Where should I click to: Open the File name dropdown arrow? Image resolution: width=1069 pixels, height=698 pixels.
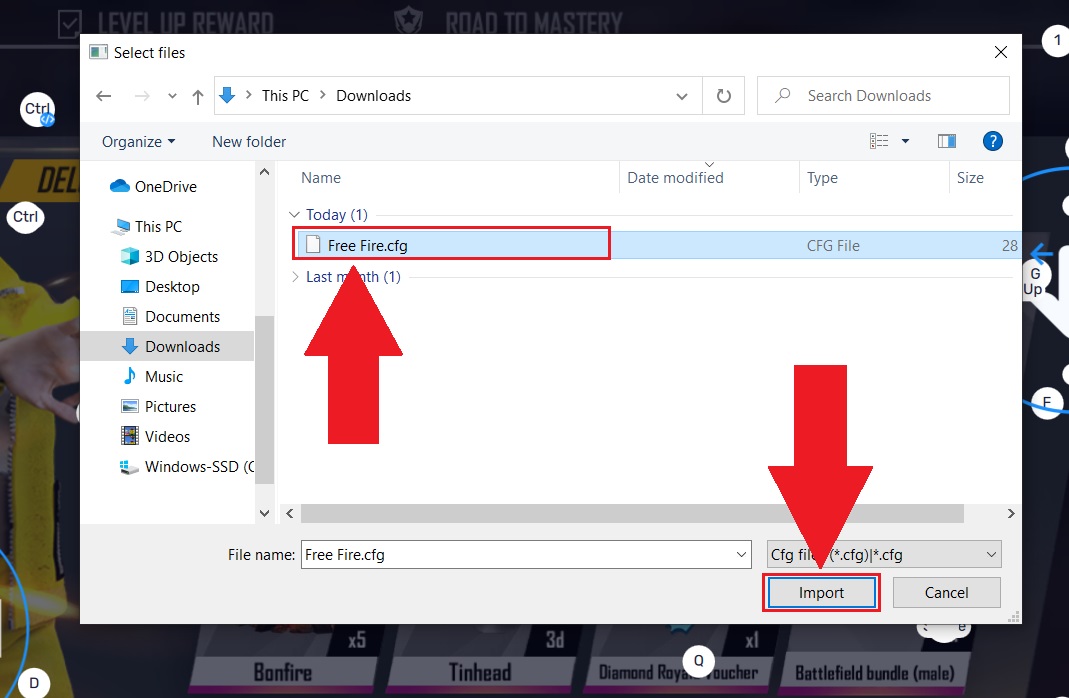(x=741, y=555)
